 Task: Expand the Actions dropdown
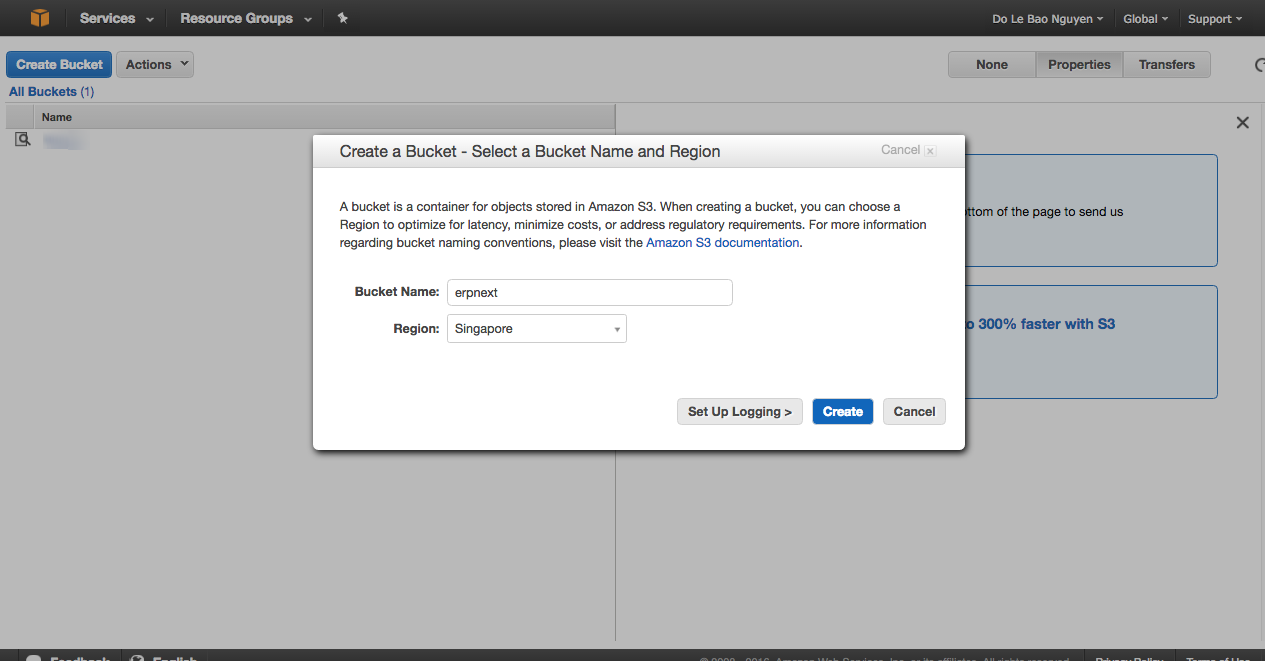pos(155,65)
